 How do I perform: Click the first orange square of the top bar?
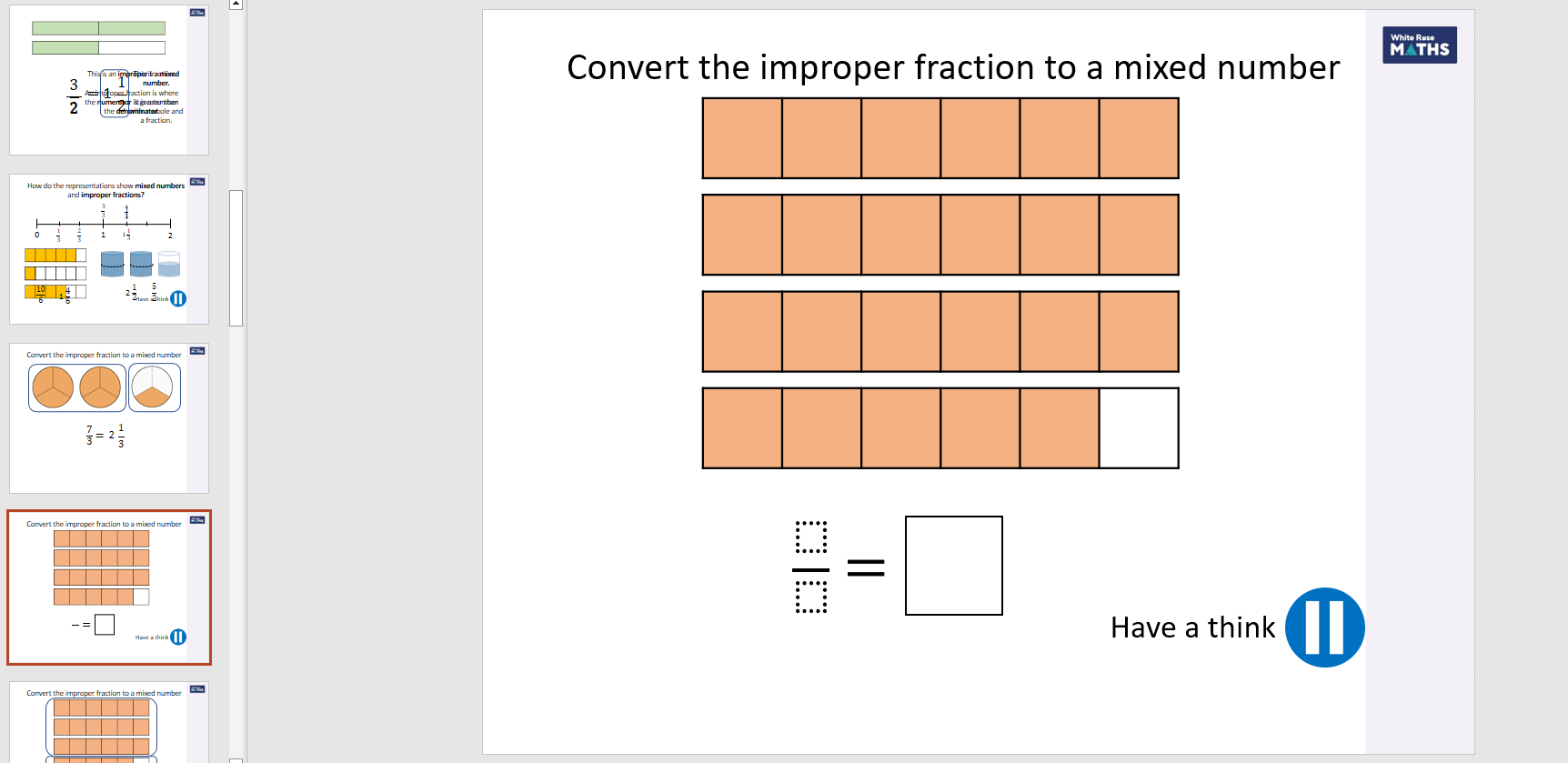pos(742,138)
